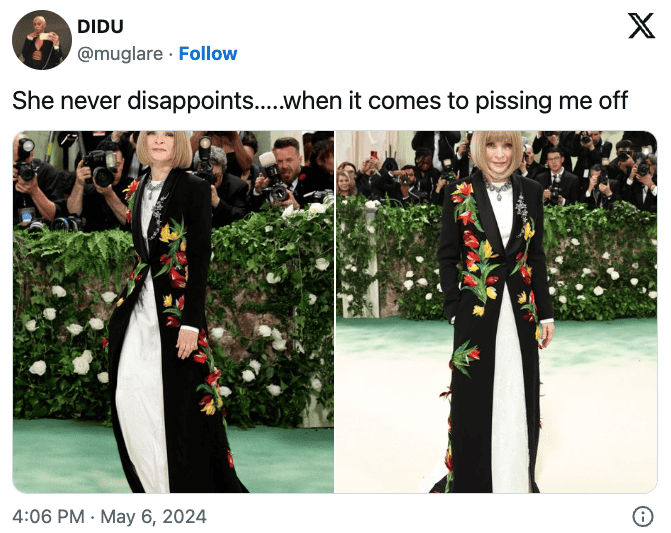Click the X logo icon

641,26
